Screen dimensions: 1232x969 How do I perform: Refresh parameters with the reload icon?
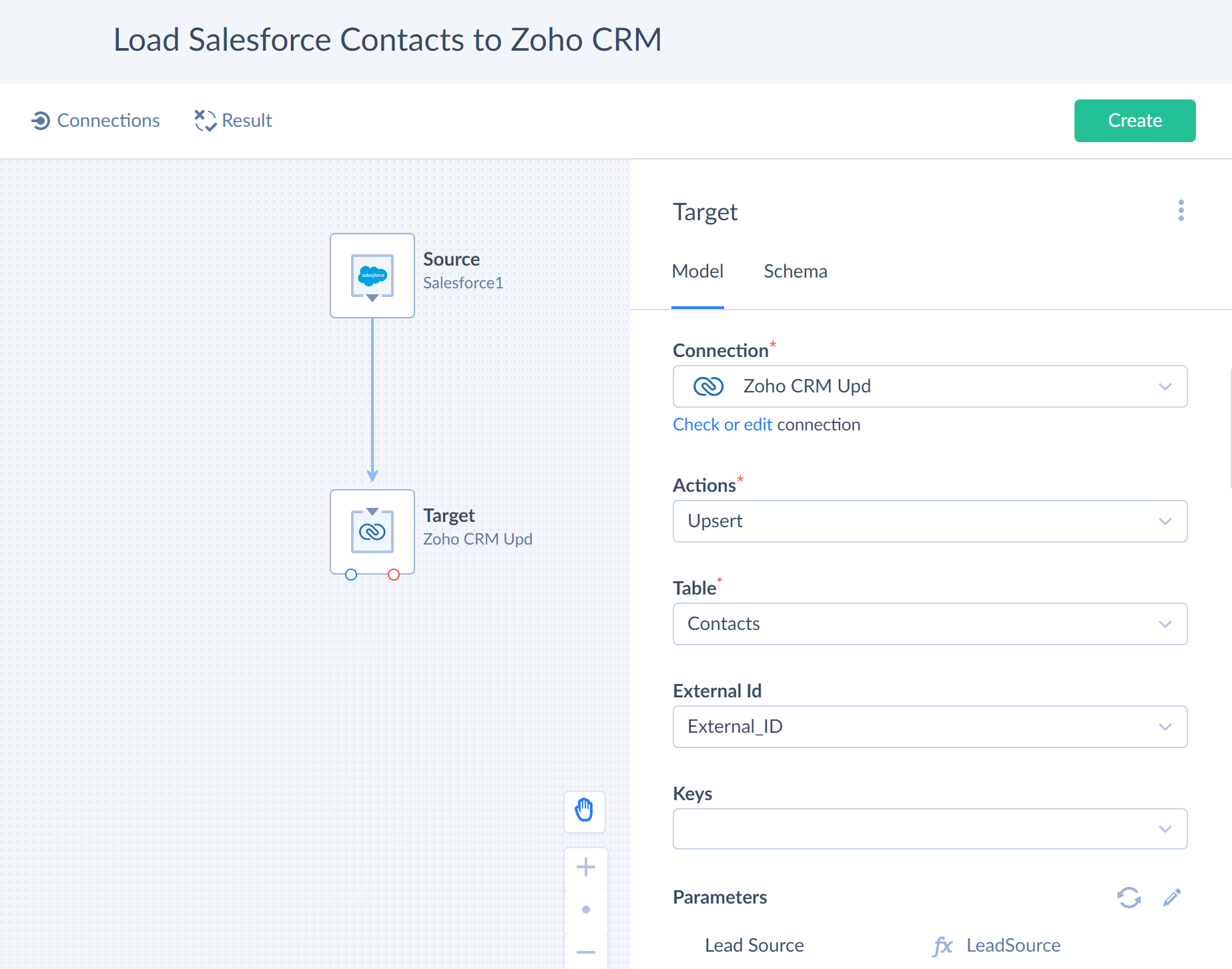(1129, 898)
